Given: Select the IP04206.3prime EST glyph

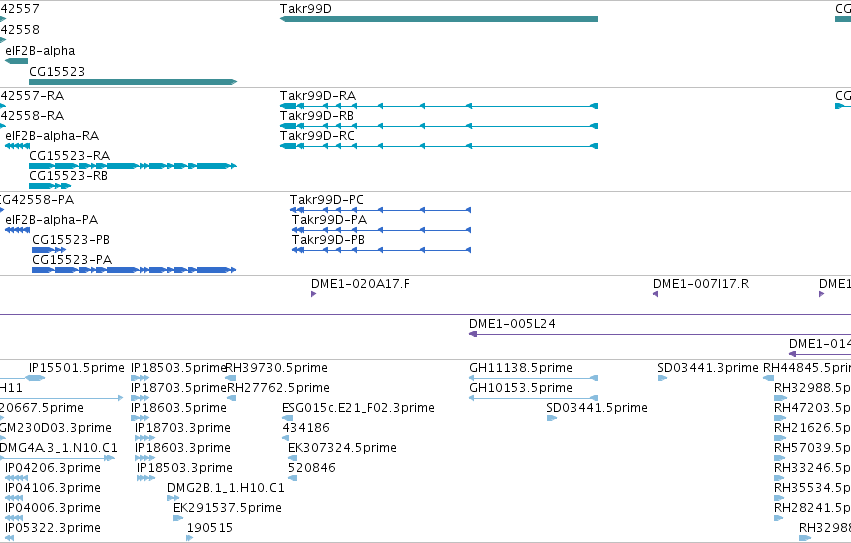Looking at the screenshot, I should [16, 478].
